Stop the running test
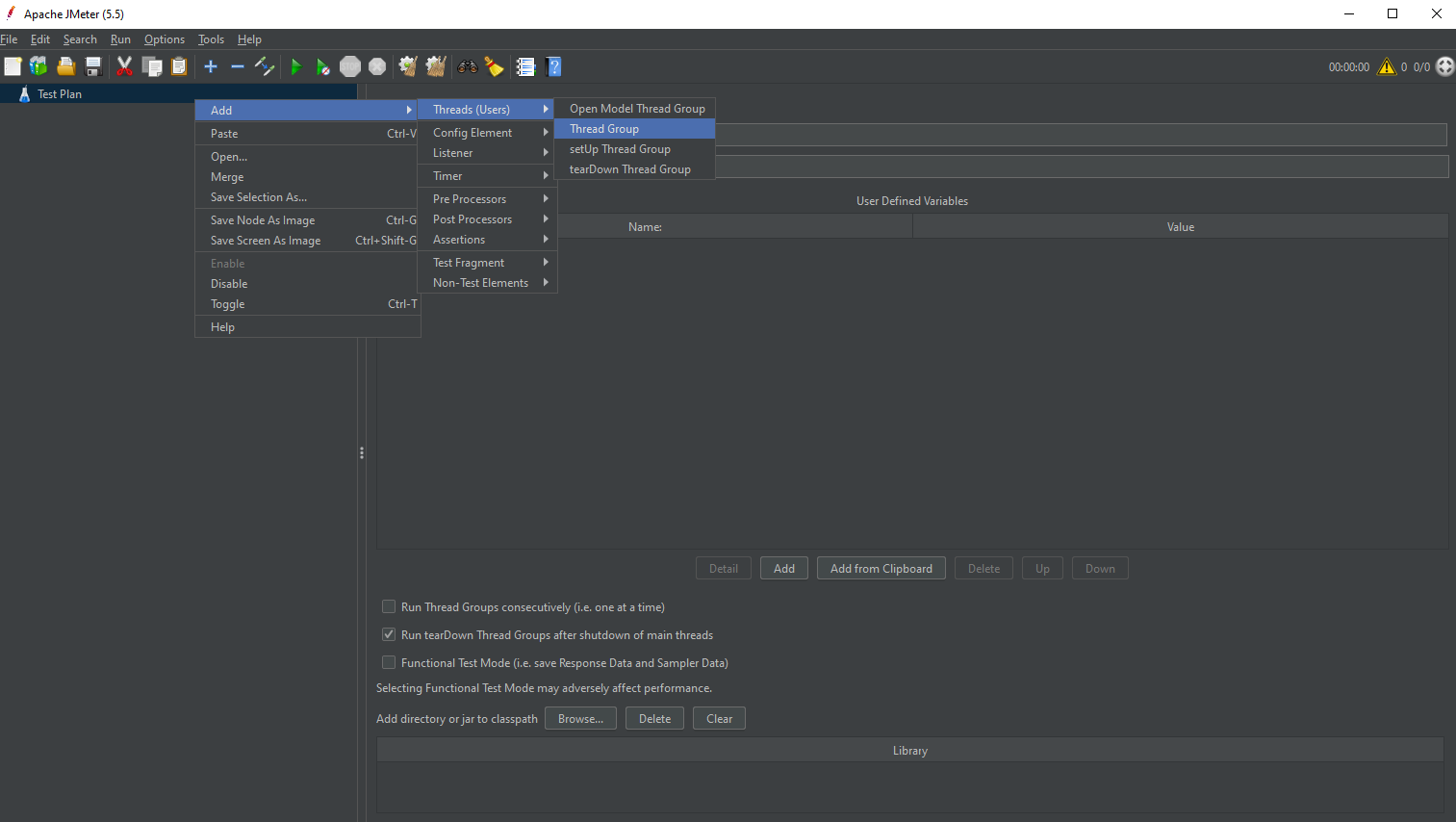The height and width of the screenshot is (822, 1456). coord(350,66)
